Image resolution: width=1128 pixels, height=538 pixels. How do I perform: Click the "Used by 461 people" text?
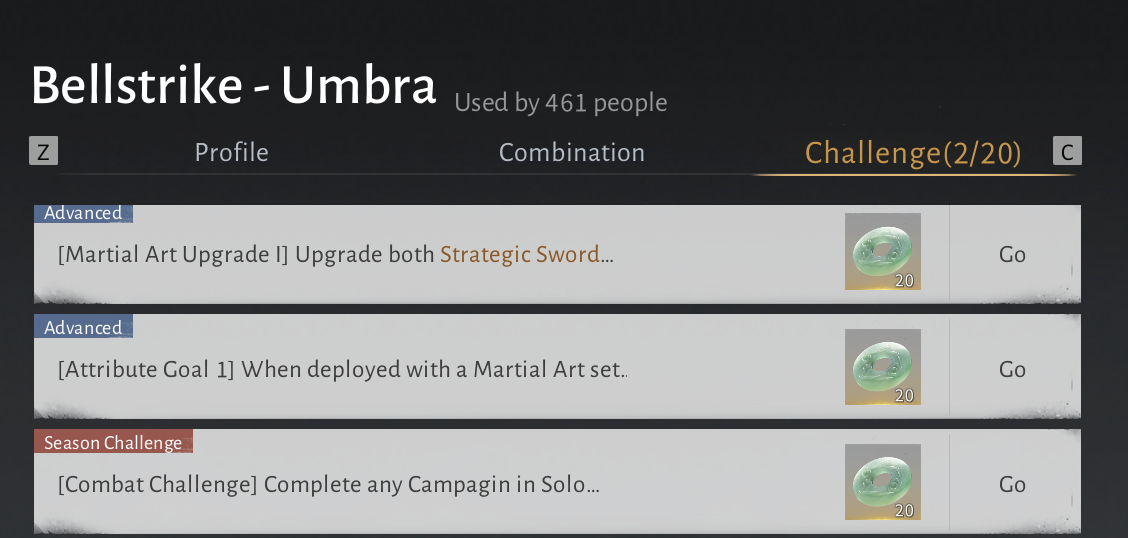[x=560, y=103]
